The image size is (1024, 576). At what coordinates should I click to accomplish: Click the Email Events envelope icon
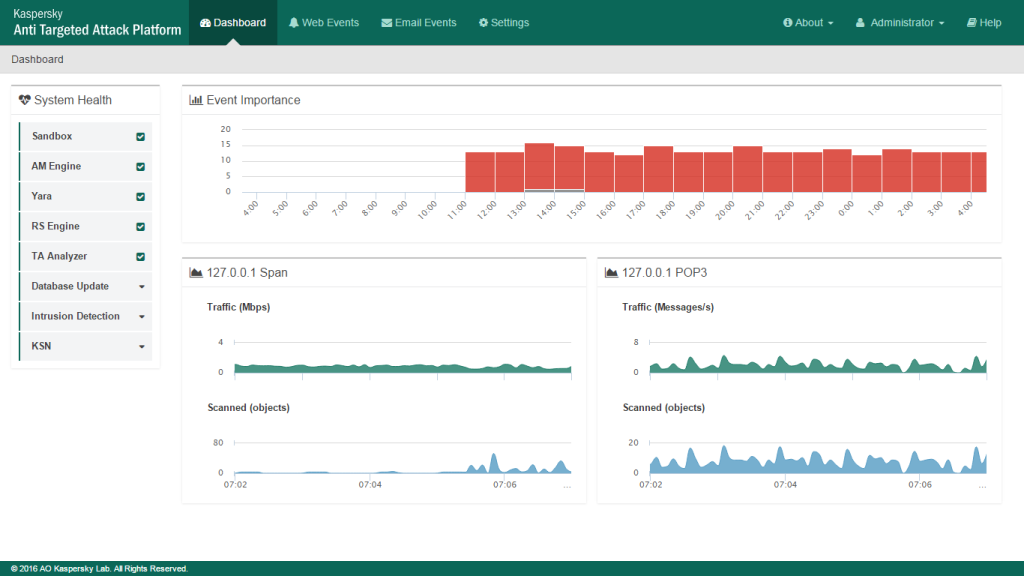coord(387,23)
